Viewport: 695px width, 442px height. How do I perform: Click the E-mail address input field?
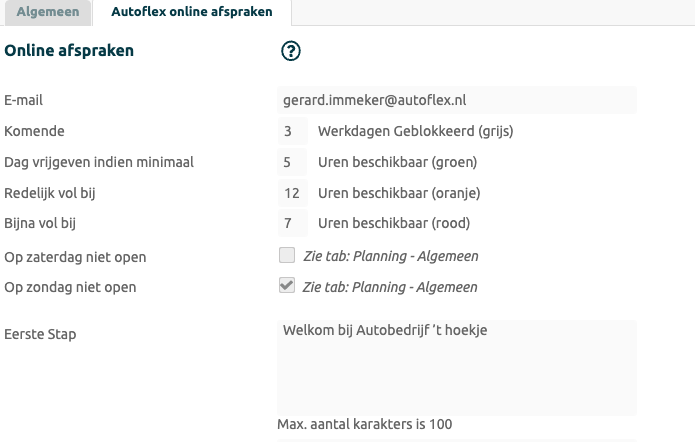456,100
